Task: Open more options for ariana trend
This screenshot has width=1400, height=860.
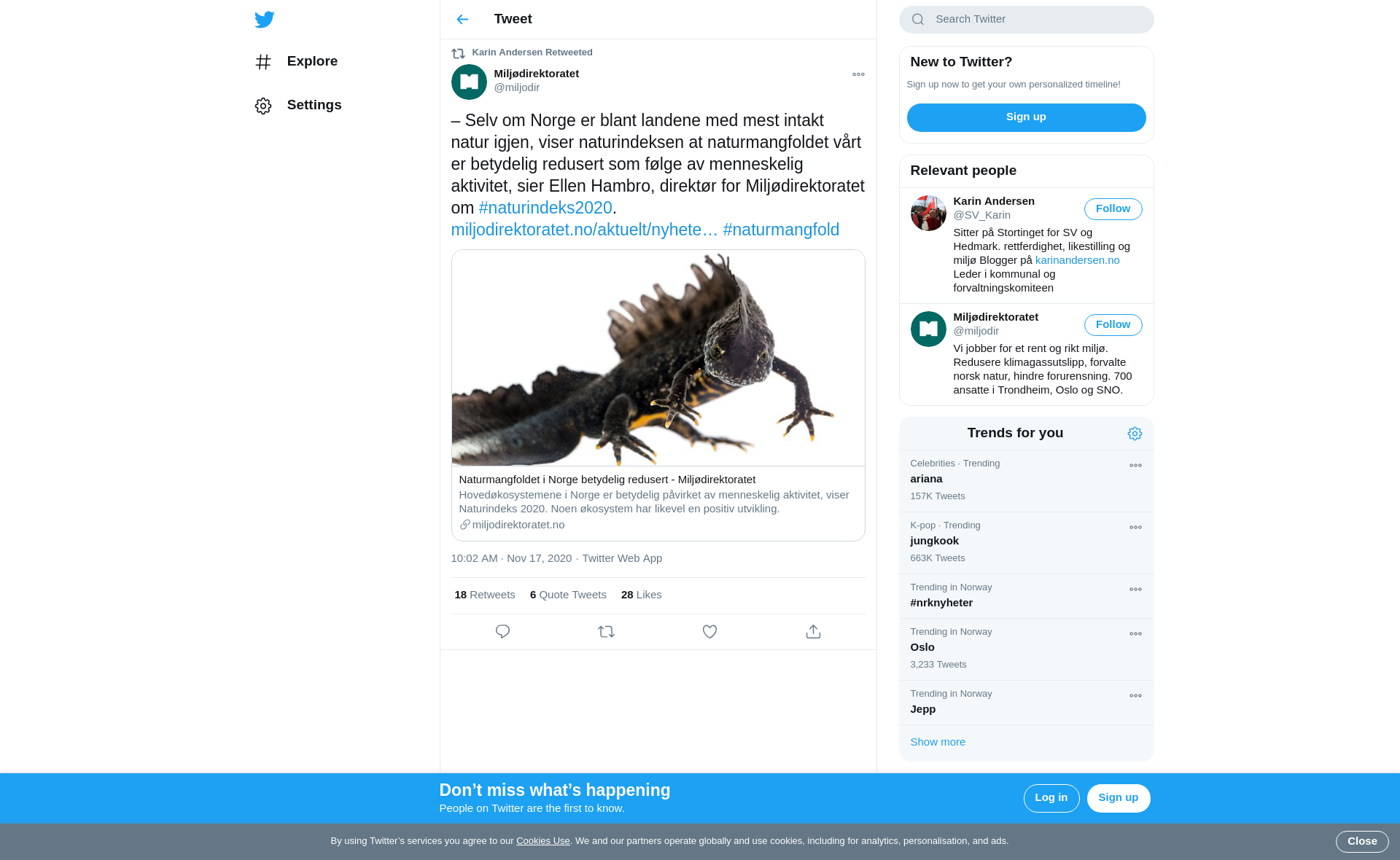Action: (x=1135, y=466)
